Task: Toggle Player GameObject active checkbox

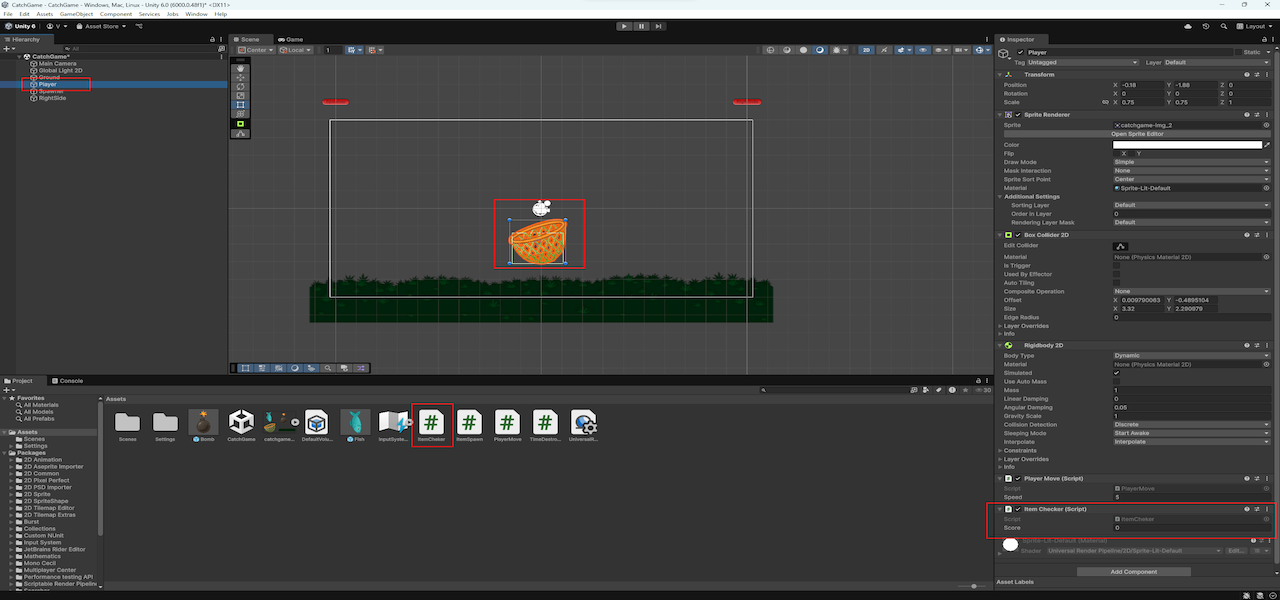Action: [1020, 52]
